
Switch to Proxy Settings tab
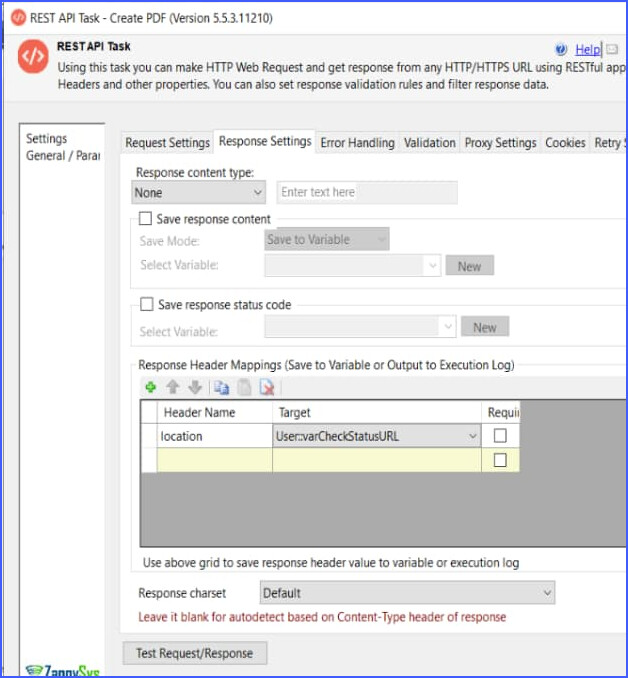pos(500,143)
